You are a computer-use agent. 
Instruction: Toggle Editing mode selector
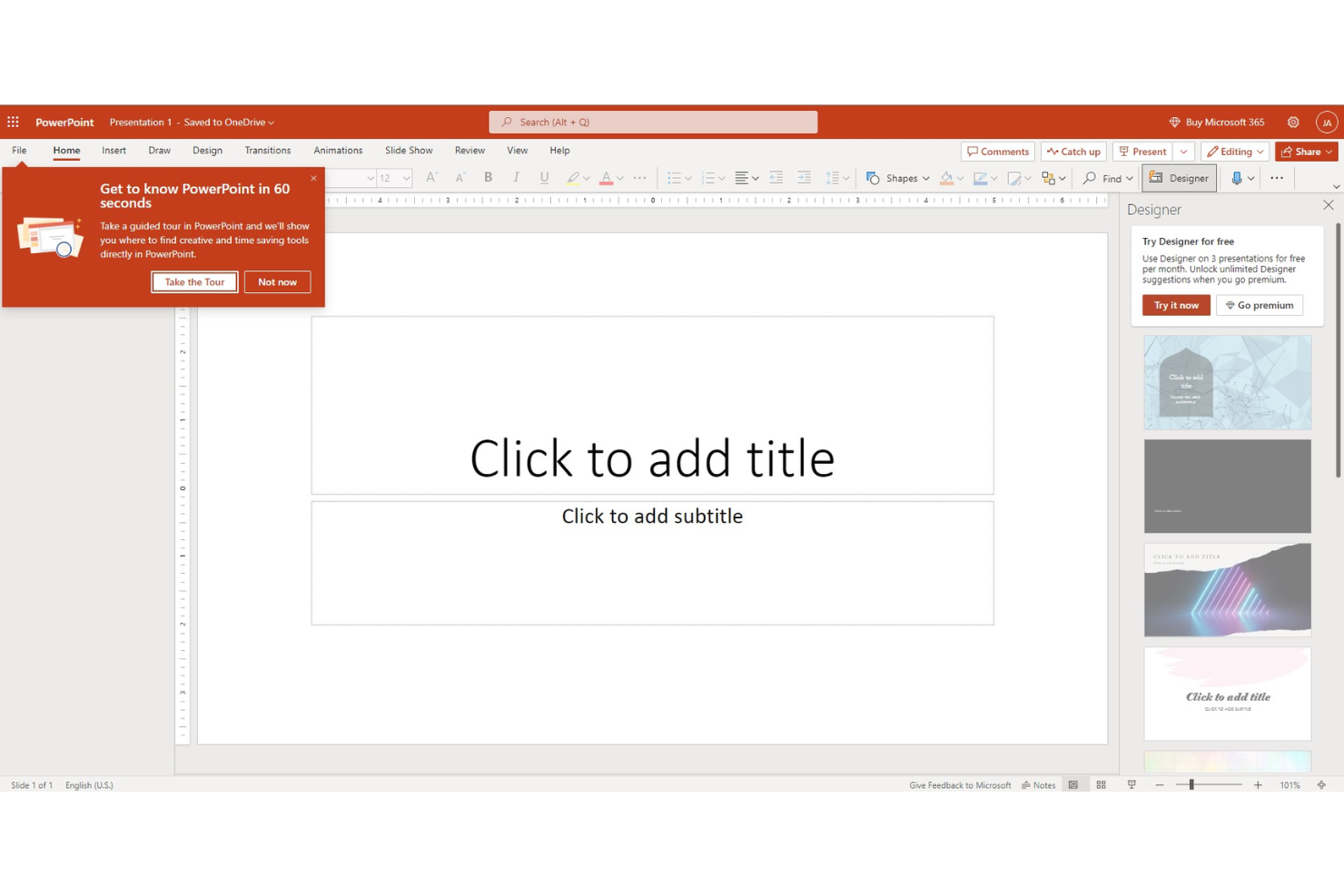1234,151
